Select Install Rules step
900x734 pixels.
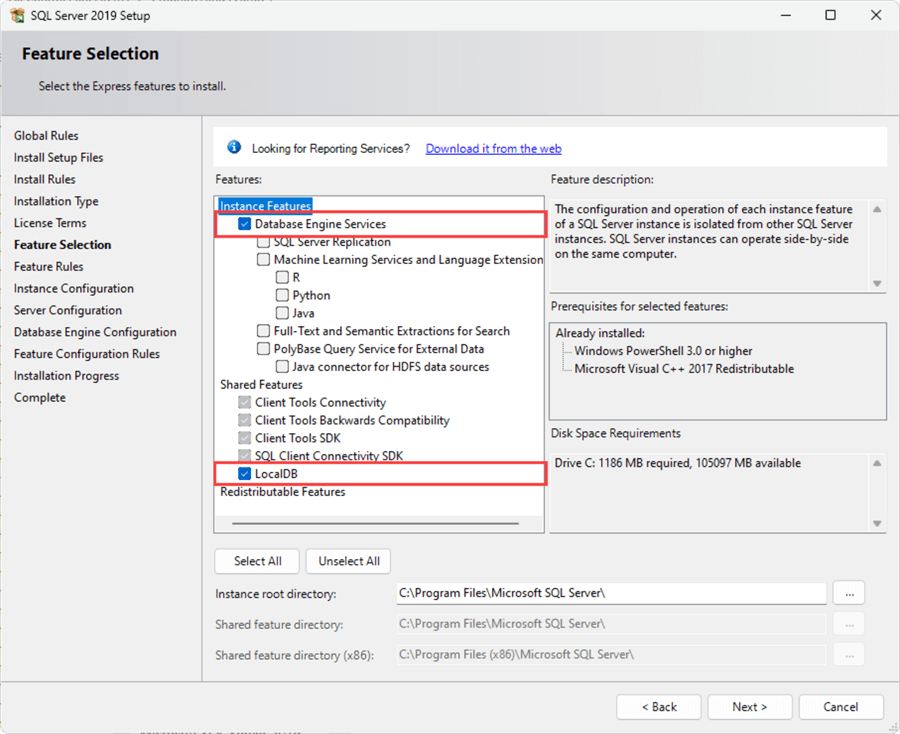pyautogui.click(x=44, y=179)
